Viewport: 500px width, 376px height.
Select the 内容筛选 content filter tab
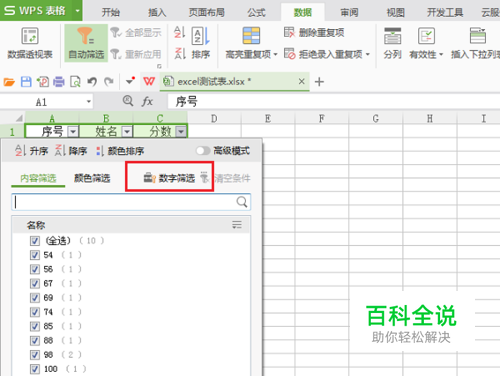[x=38, y=178]
